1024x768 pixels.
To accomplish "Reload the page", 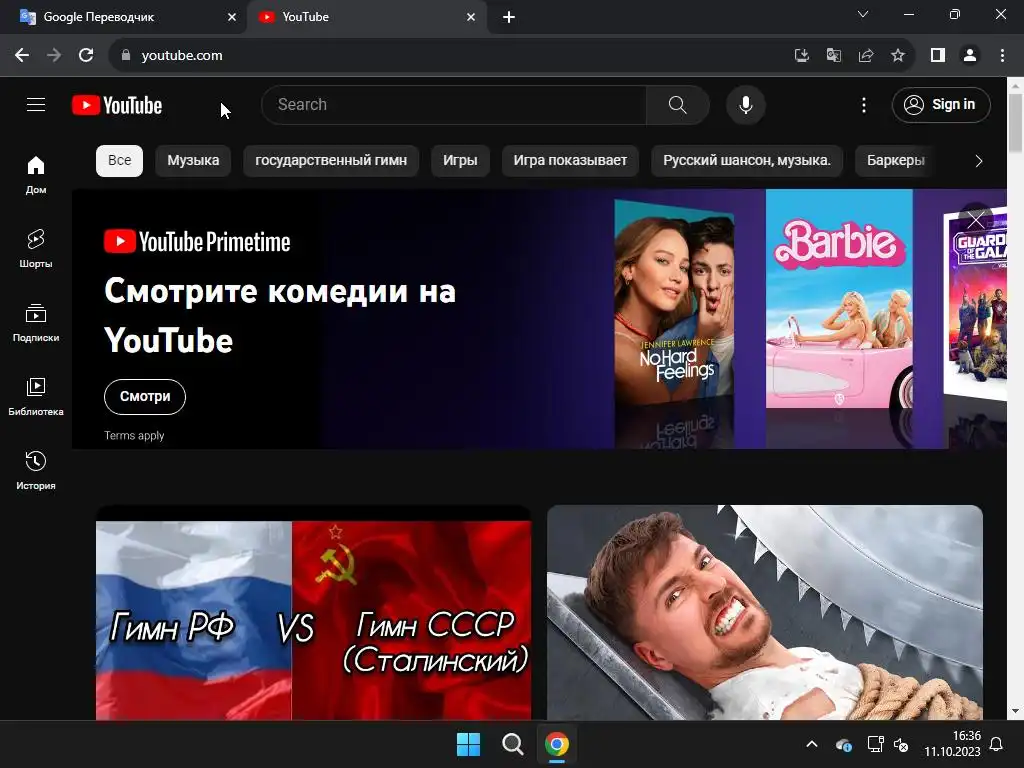I will pos(86,56).
